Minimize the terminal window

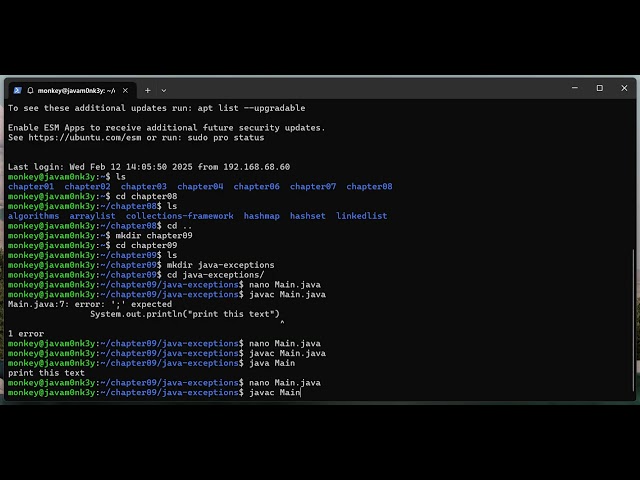click(572, 88)
